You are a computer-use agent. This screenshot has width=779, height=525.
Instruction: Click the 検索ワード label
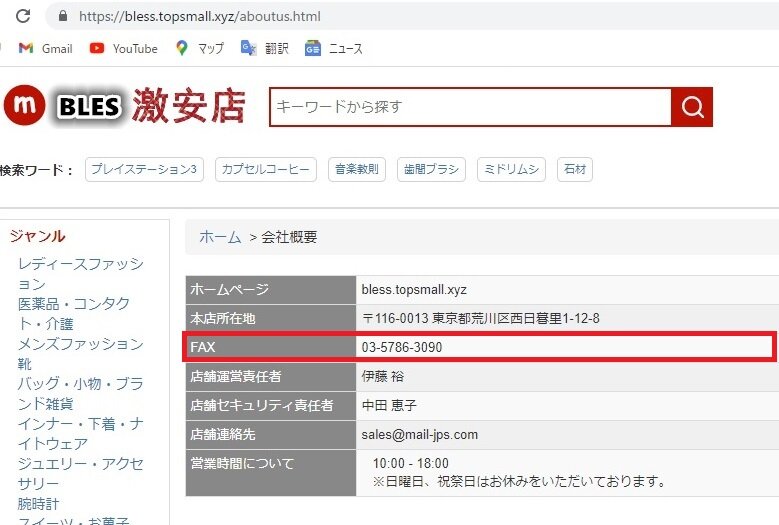[36, 170]
